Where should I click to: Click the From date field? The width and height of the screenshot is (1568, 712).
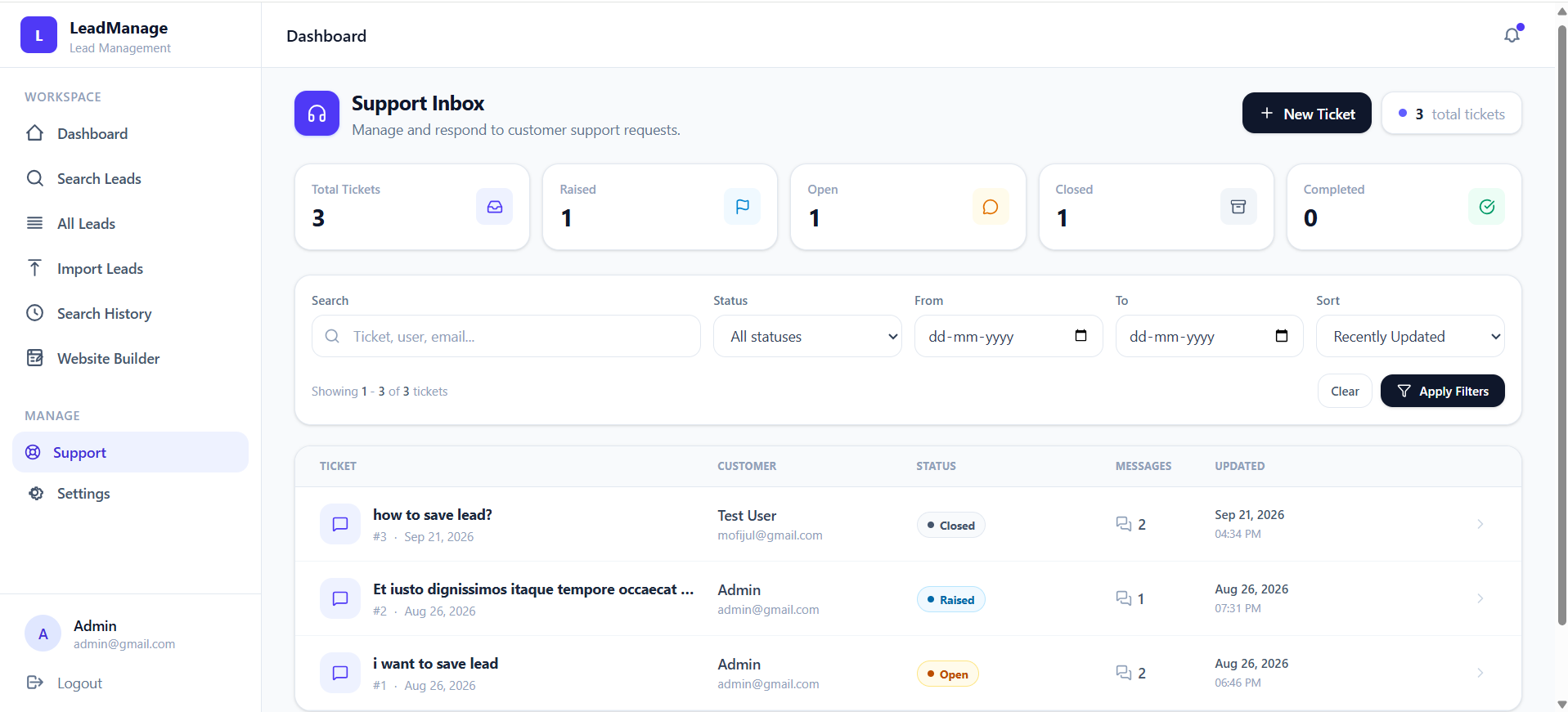[1009, 336]
